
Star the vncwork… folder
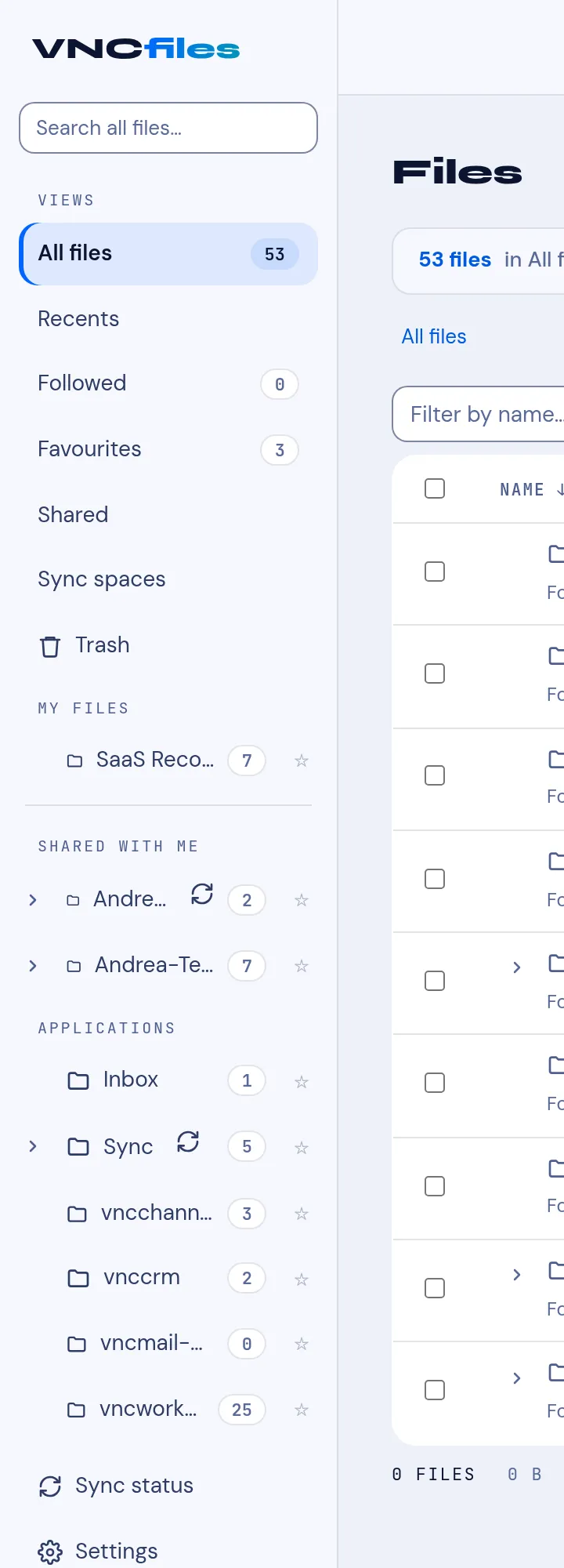coord(301,1410)
